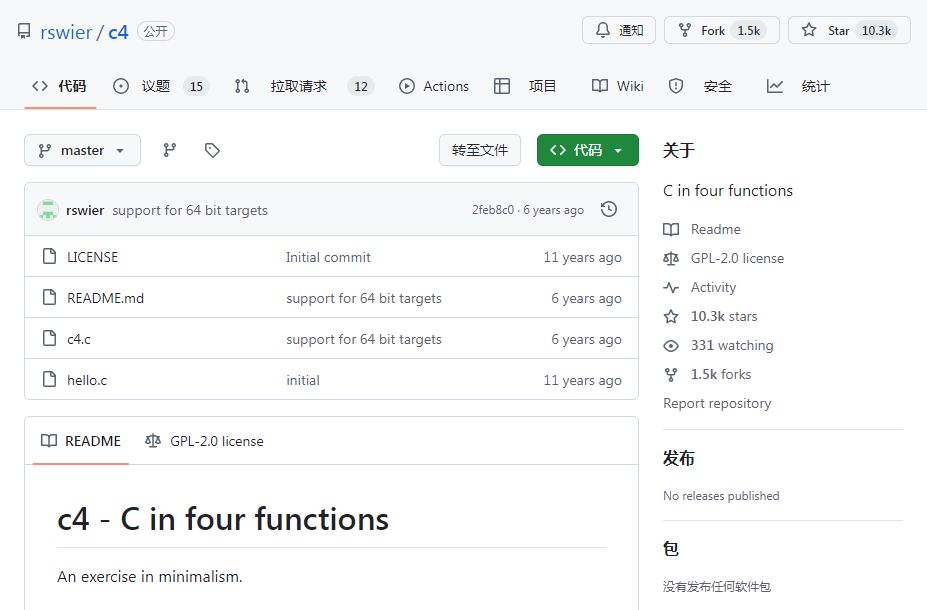Star the repository with the Star button
This screenshot has width=927, height=610.
(x=849, y=30)
